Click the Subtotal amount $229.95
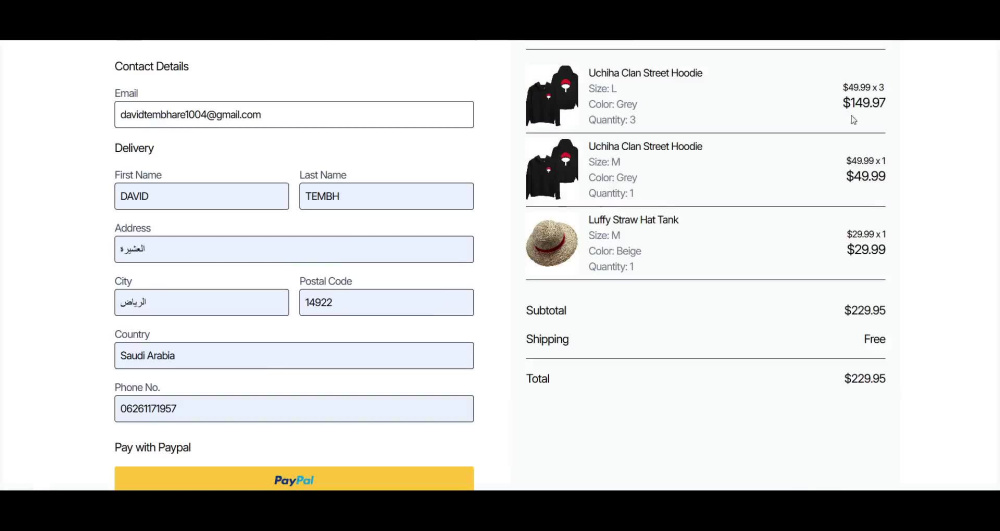Image resolution: width=1000 pixels, height=531 pixels. (865, 310)
